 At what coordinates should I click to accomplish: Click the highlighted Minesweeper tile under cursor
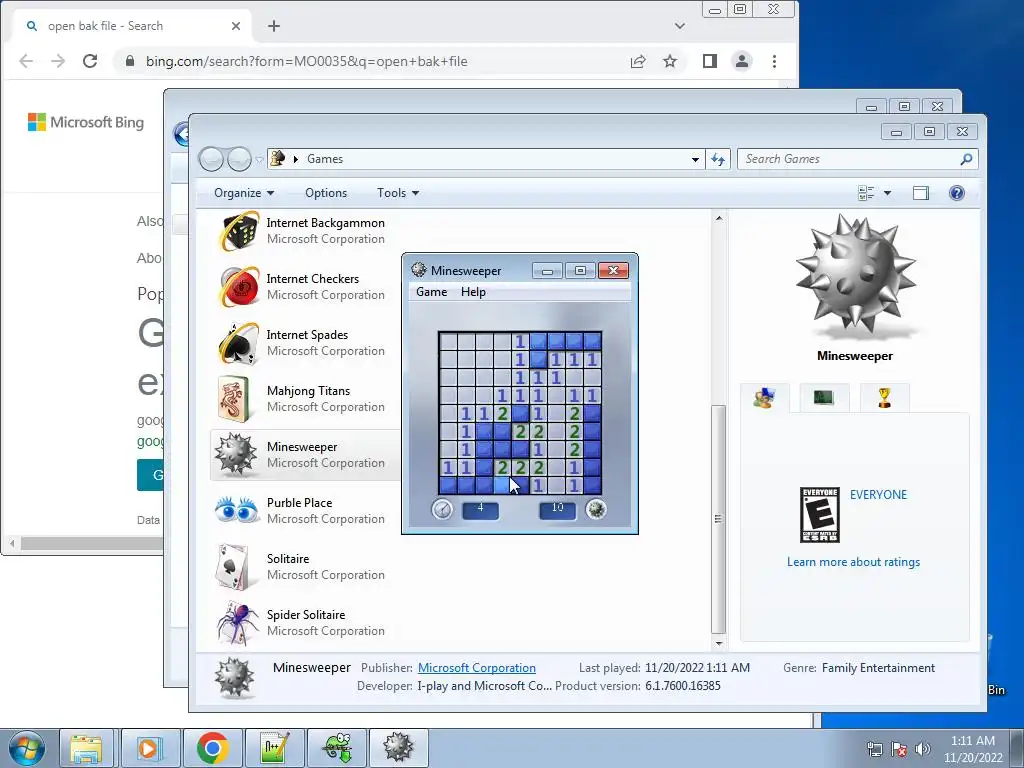[x=502, y=485]
